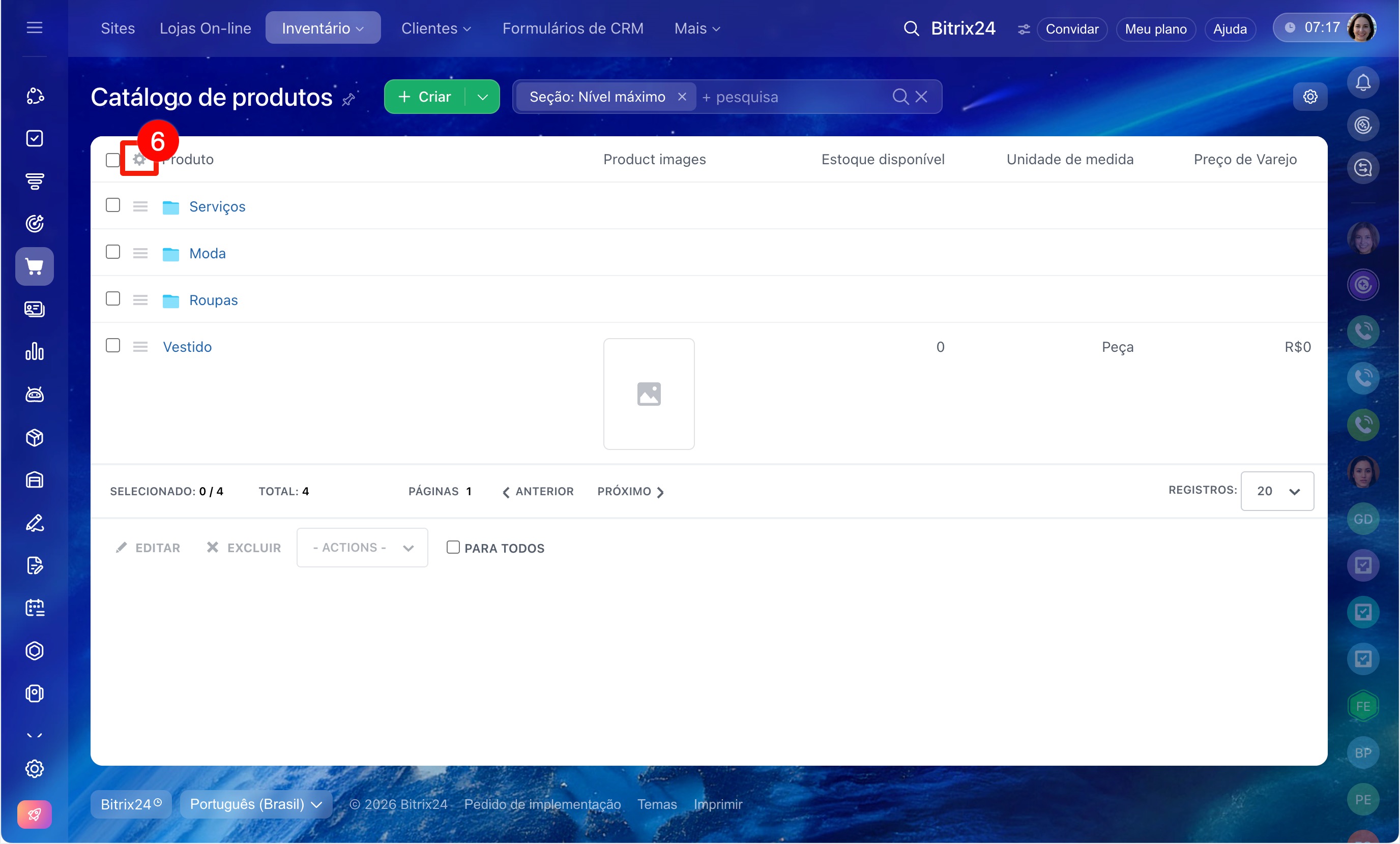Screen dimensions: 1400x844
Task: Check the Serviços row checkbox
Action: click(113, 205)
